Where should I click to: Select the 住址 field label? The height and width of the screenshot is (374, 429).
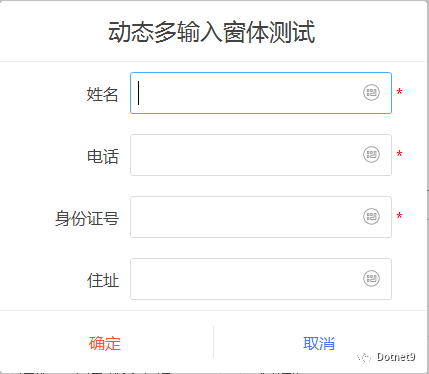pyautogui.click(x=103, y=280)
